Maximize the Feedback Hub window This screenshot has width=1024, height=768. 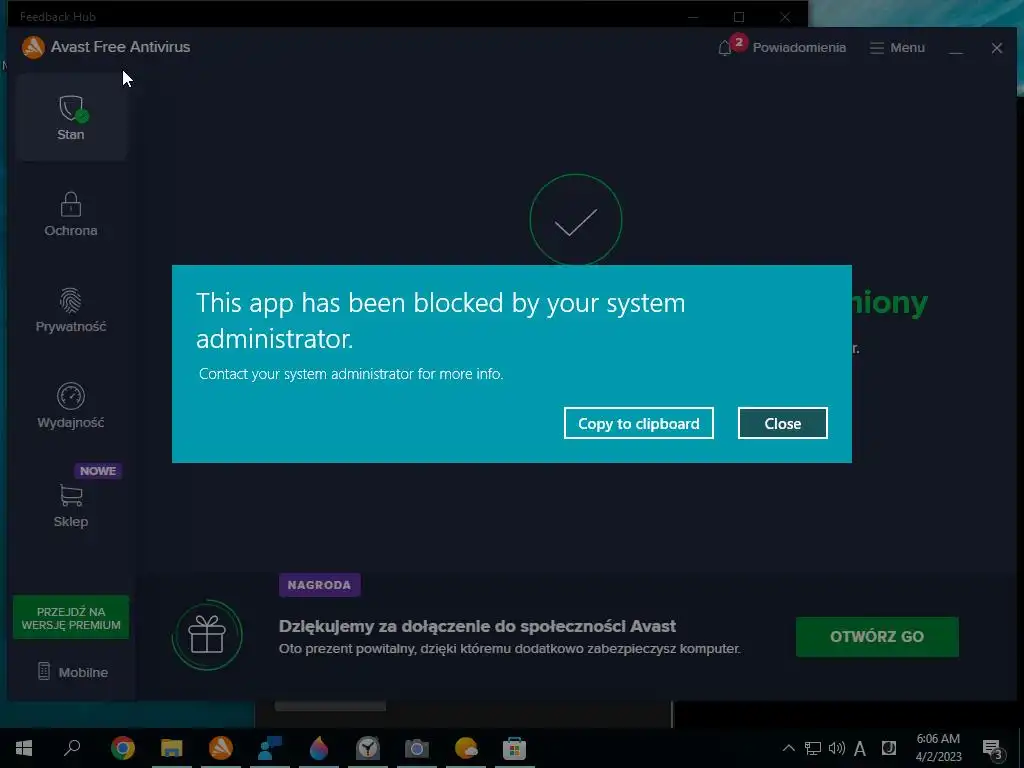tap(739, 17)
